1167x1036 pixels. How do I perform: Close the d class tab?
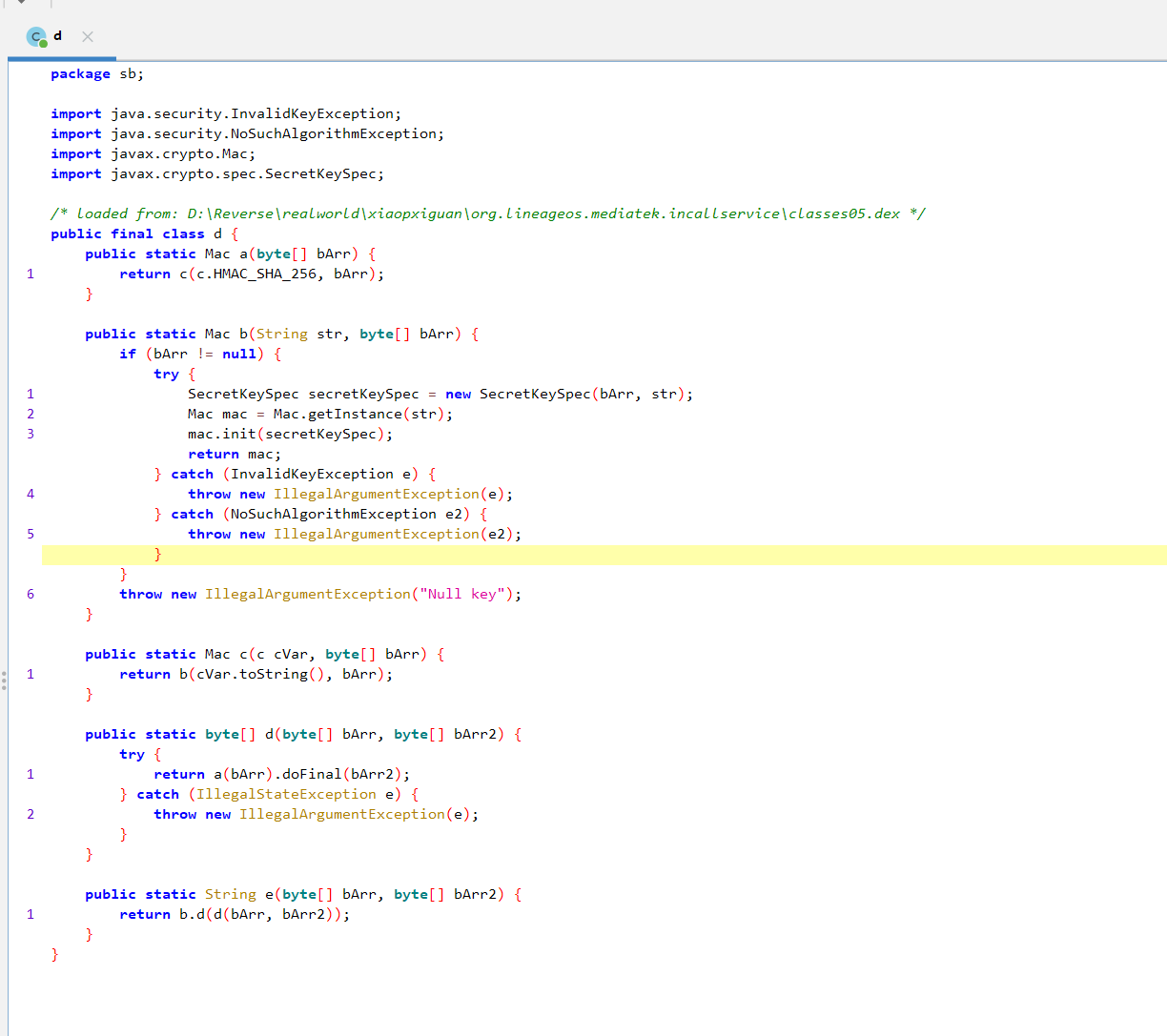pos(88,36)
